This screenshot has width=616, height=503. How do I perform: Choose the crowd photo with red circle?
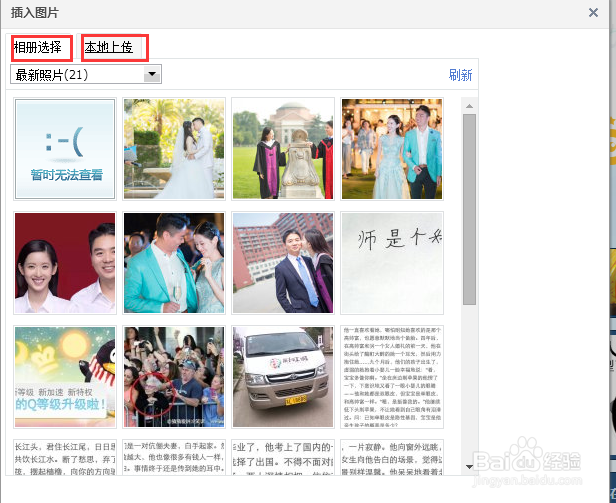click(174, 377)
